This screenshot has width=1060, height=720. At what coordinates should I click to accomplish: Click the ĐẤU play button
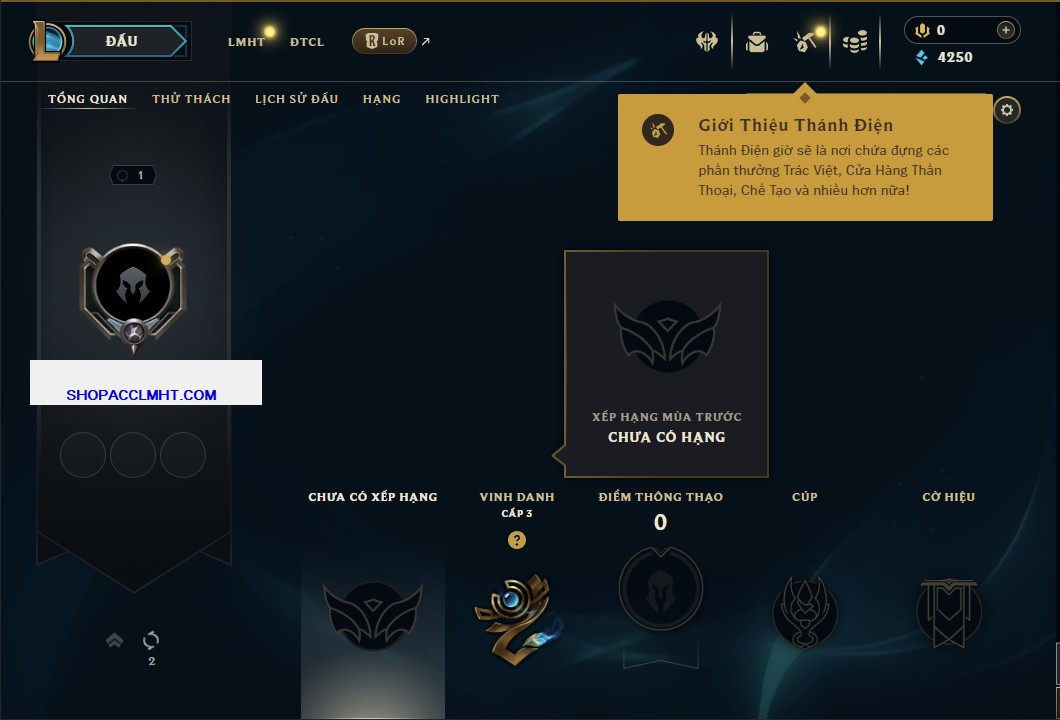coord(122,41)
